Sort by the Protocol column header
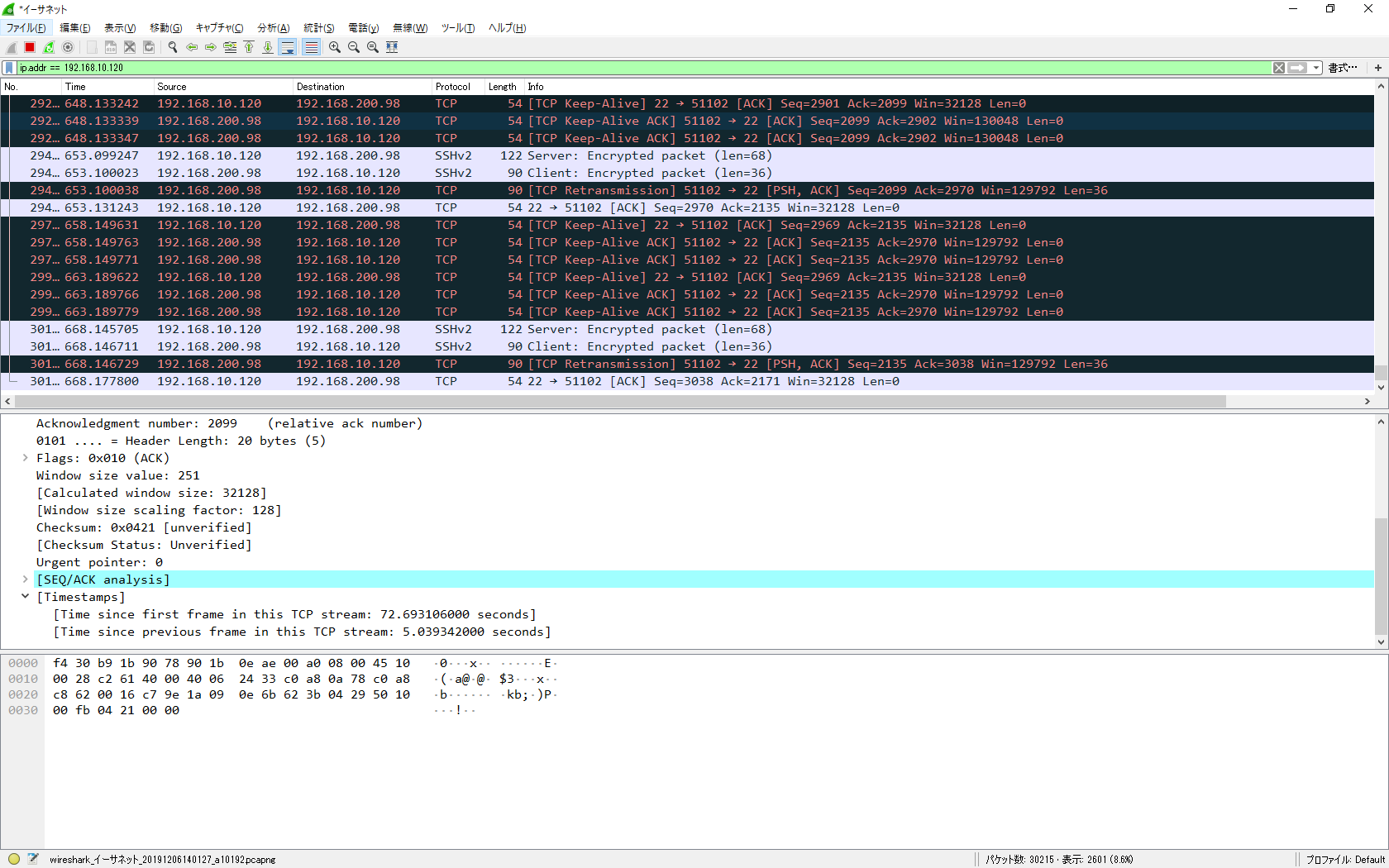This screenshot has width=1389, height=868. click(x=459, y=87)
